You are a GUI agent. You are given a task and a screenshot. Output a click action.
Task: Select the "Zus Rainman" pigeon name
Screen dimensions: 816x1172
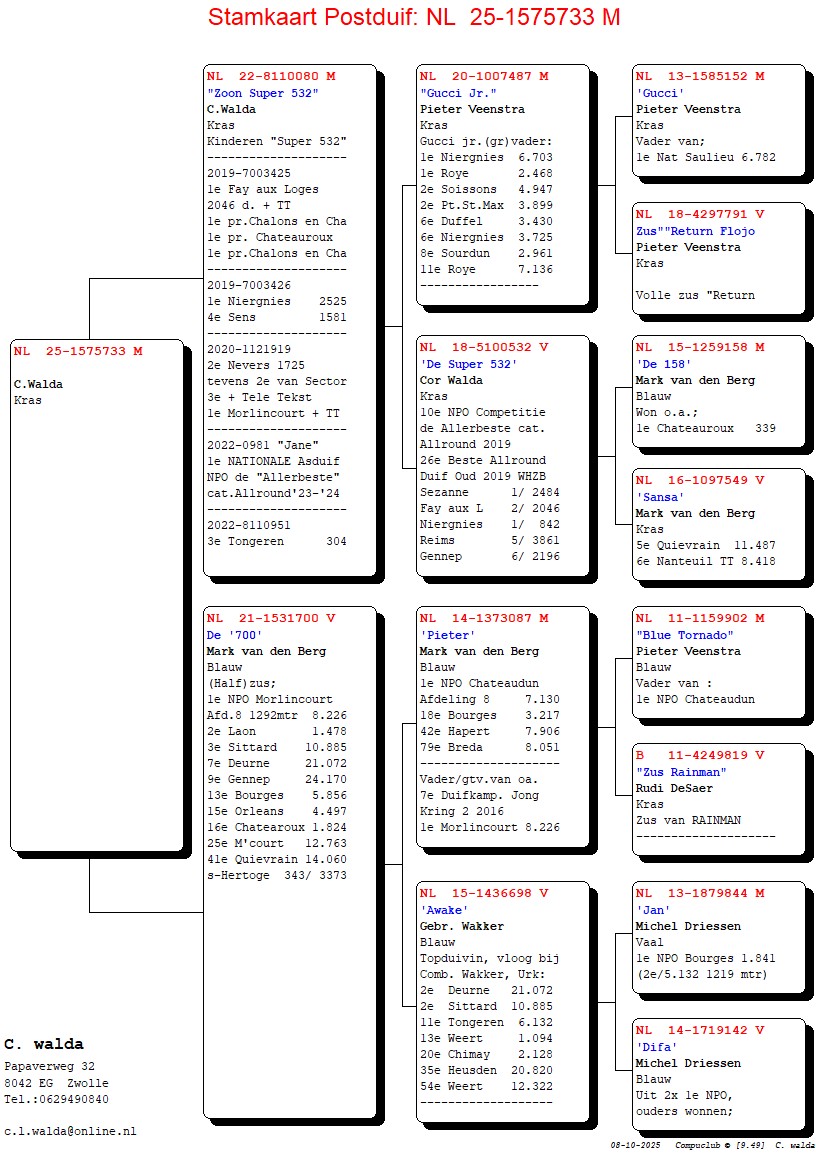tap(681, 772)
